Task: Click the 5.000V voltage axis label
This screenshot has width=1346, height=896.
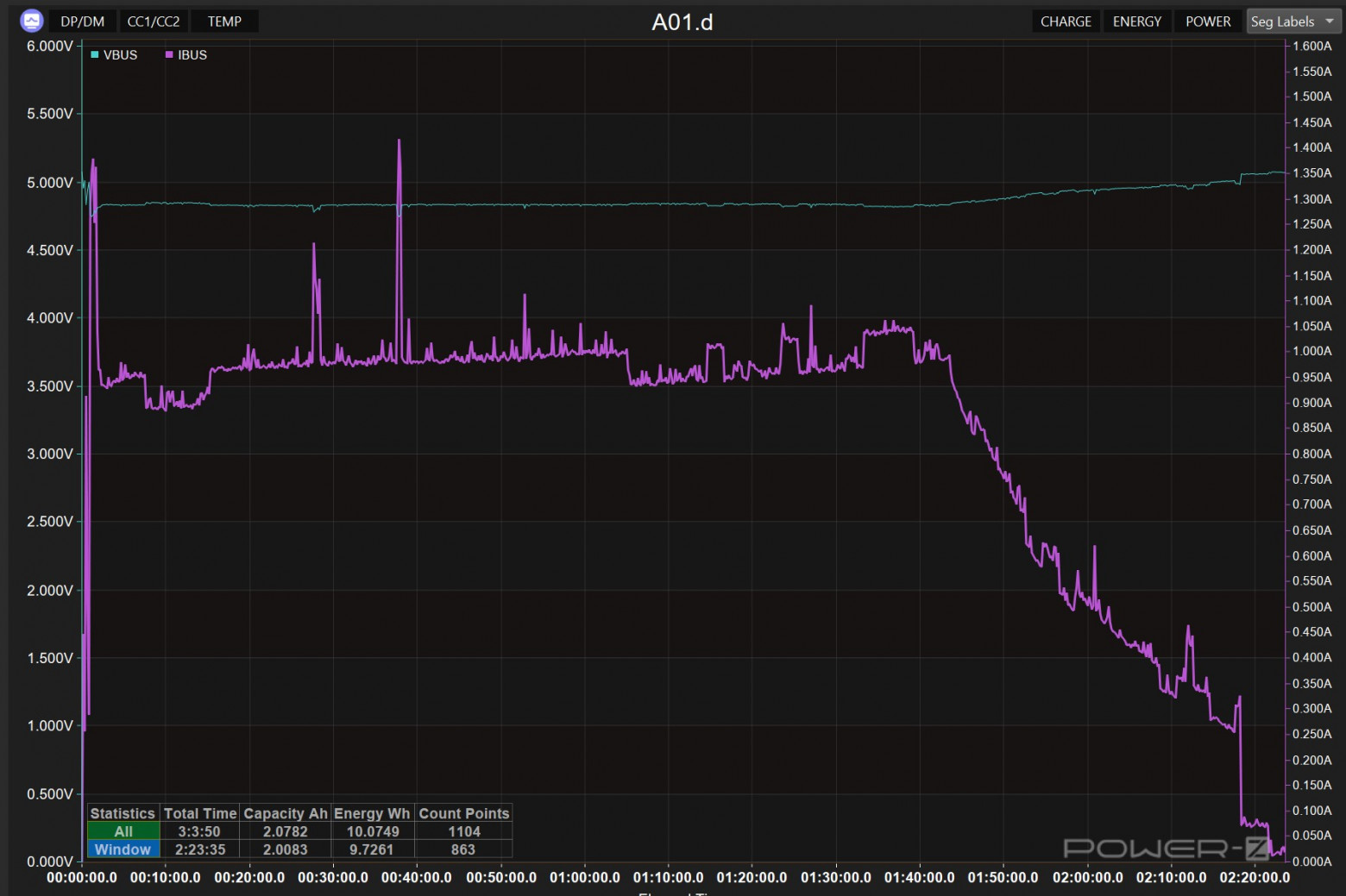Action: tap(50, 183)
